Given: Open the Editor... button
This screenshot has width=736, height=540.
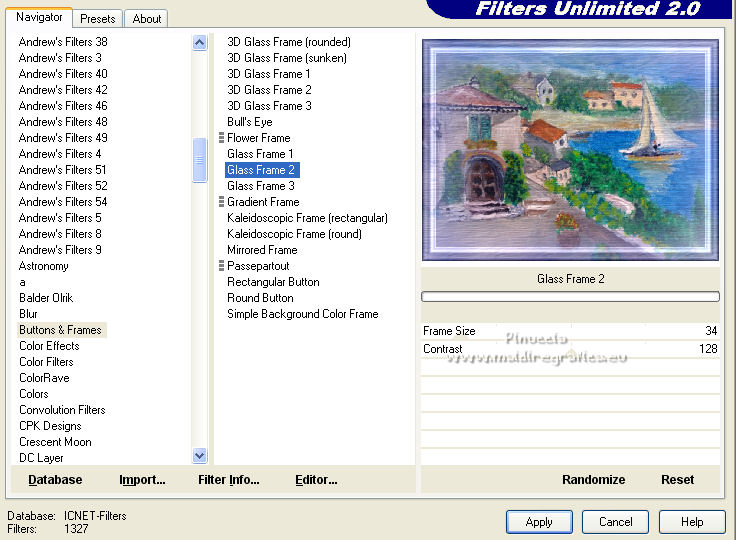Looking at the screenshot, I should pos(316,479).
